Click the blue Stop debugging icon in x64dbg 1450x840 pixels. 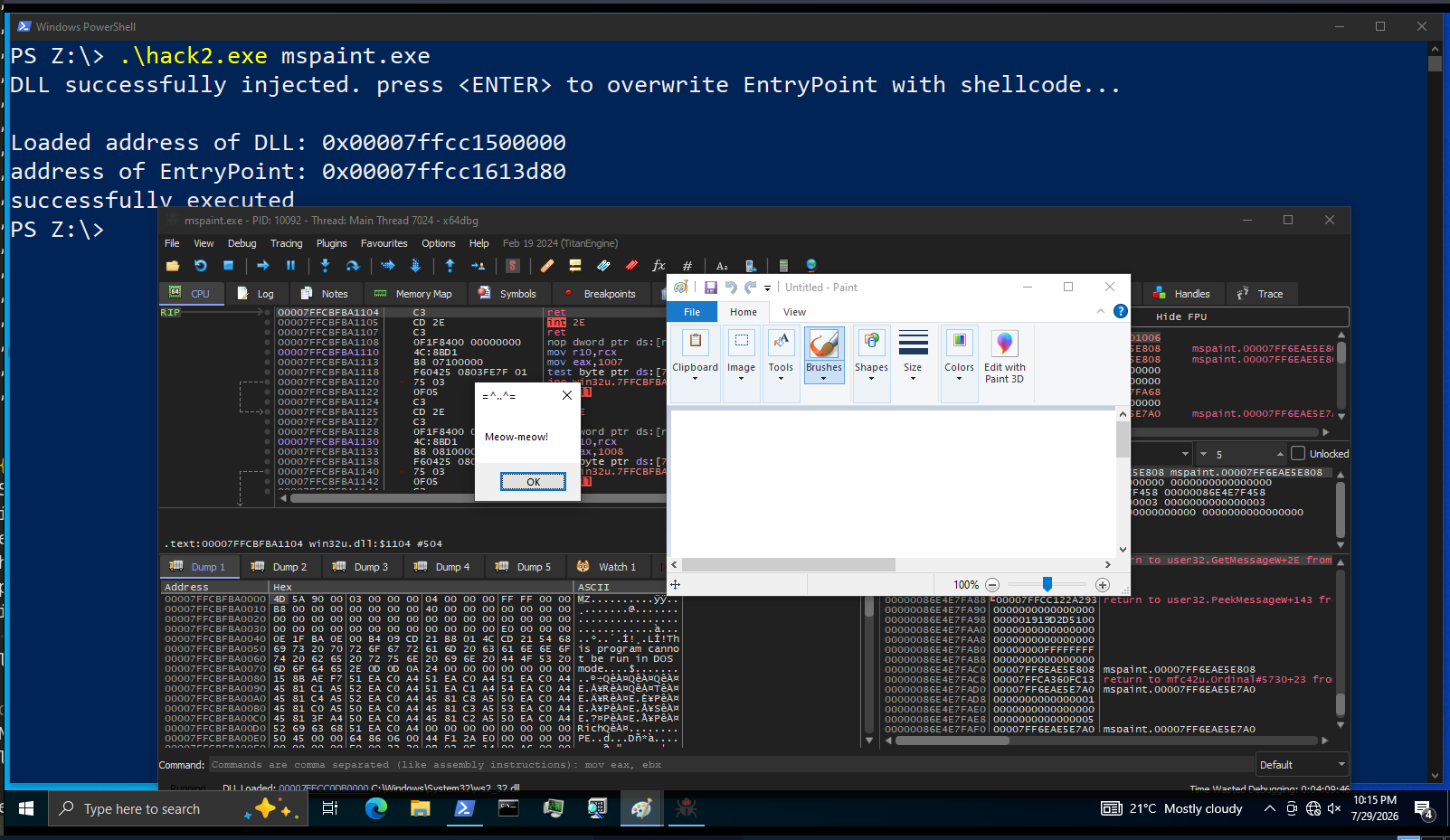228,266
